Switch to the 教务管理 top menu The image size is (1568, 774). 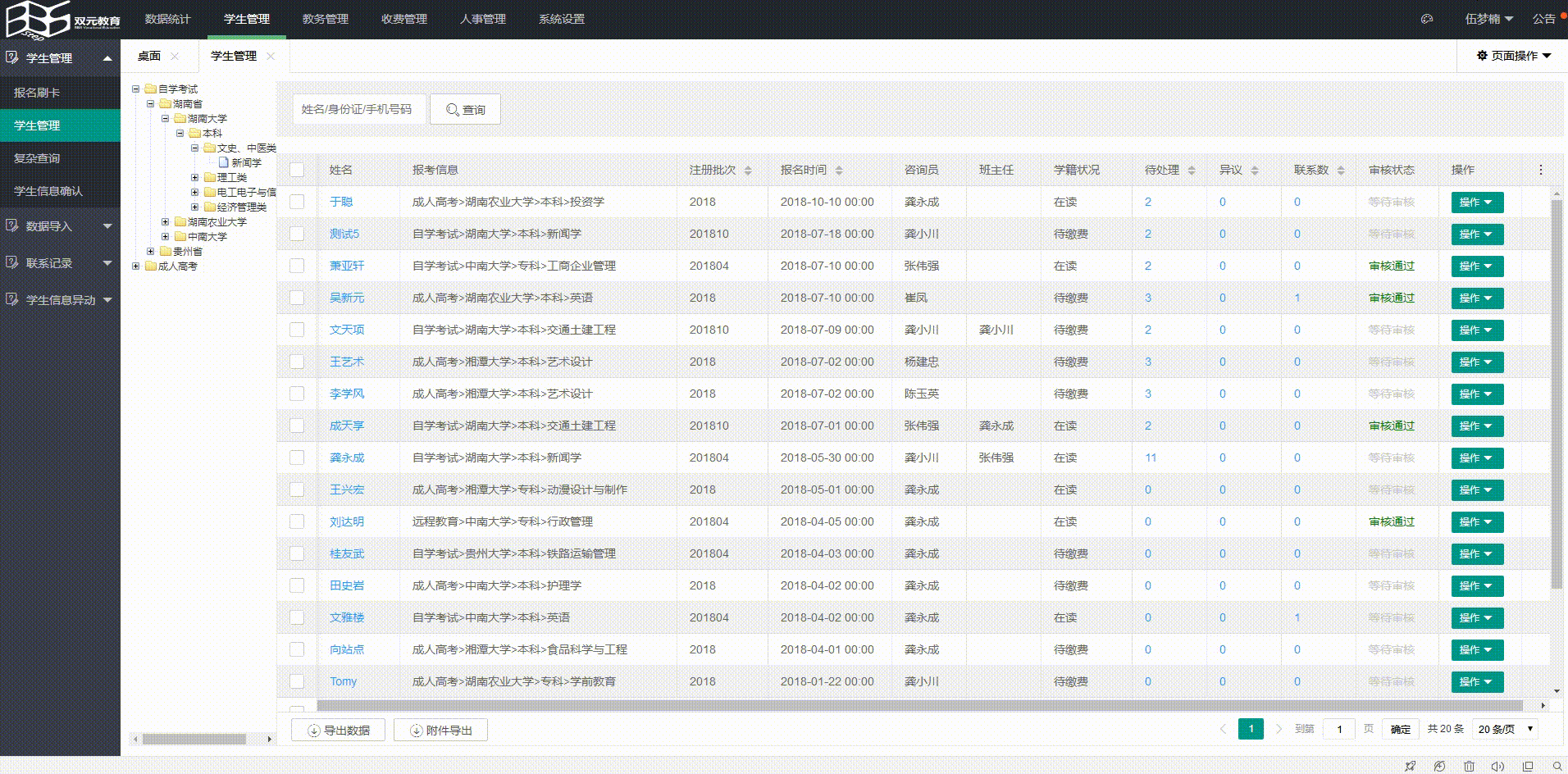coord(325,19)
